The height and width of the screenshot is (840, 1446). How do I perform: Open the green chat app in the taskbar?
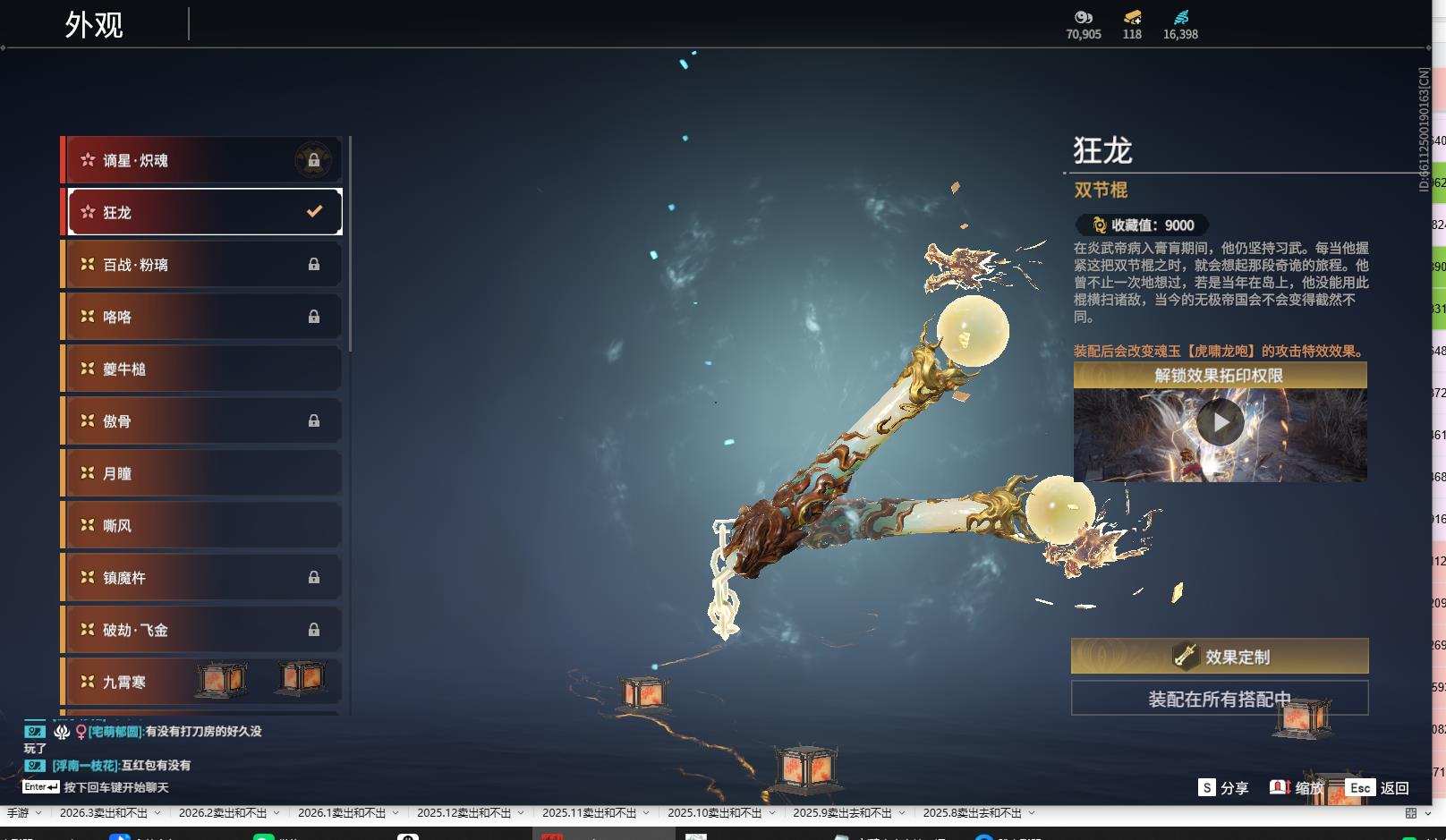[x=263, y=836]
